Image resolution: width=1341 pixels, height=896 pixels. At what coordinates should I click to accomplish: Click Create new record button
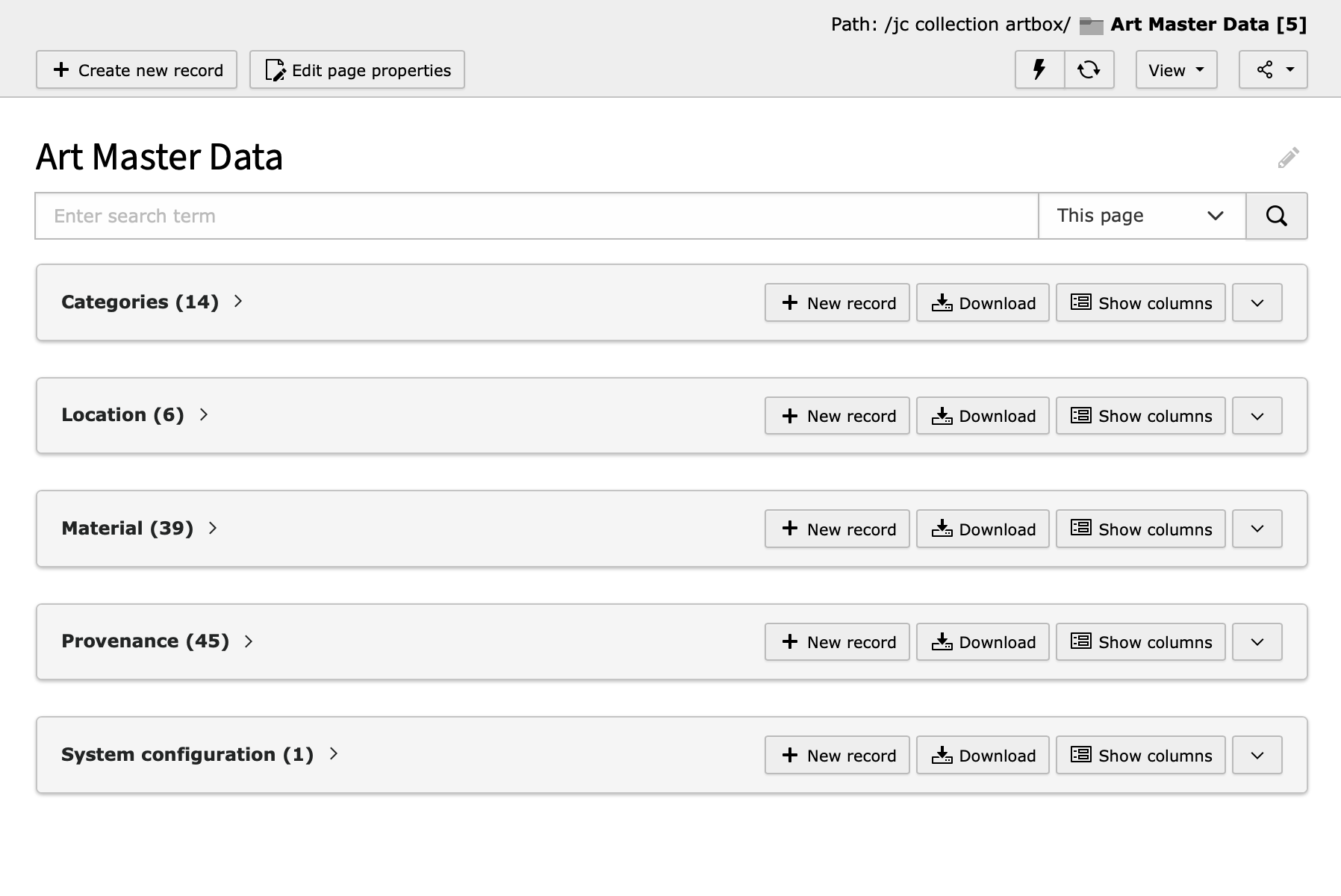point(137,70)
